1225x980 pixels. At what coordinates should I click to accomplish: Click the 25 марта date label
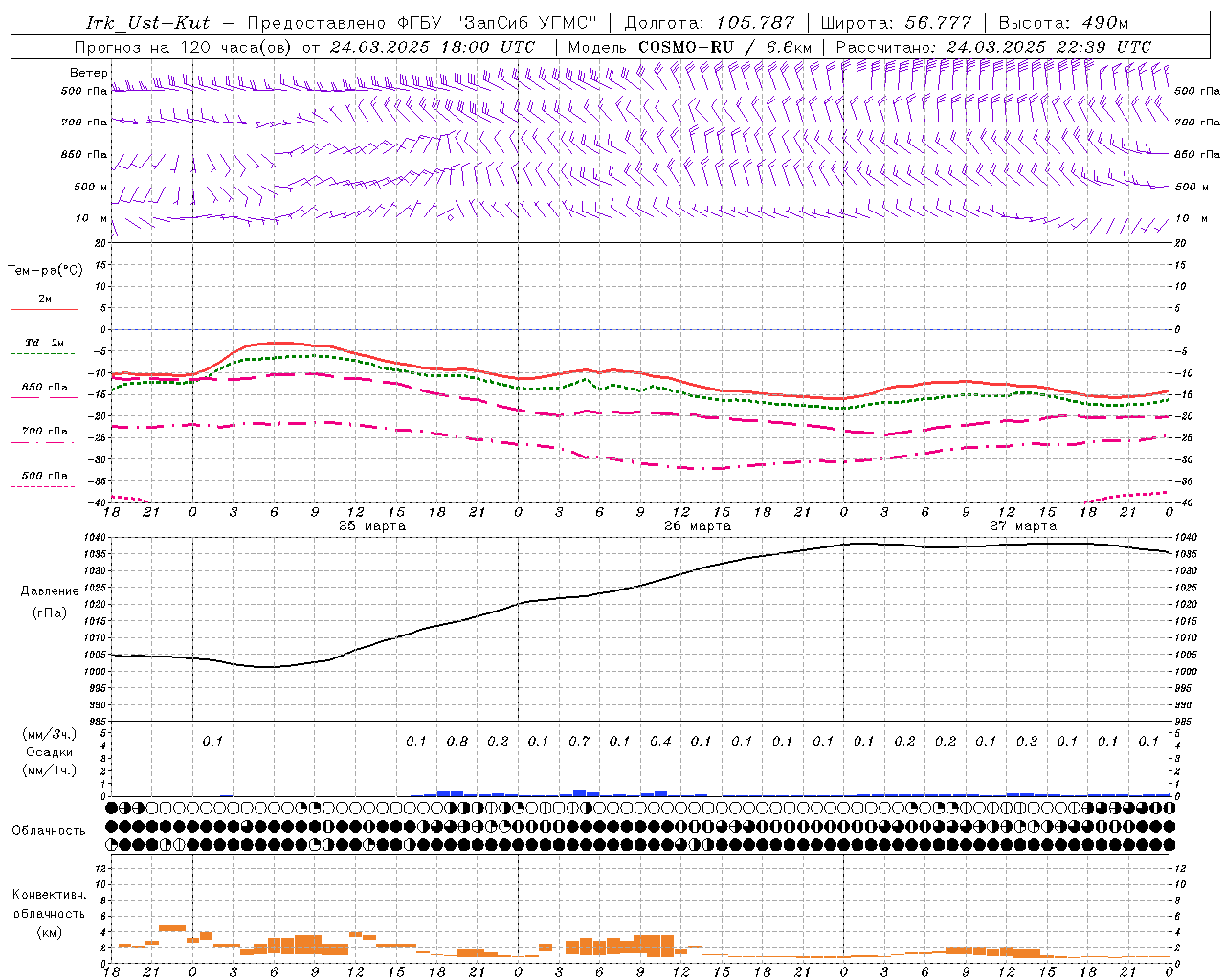point(372,526)
